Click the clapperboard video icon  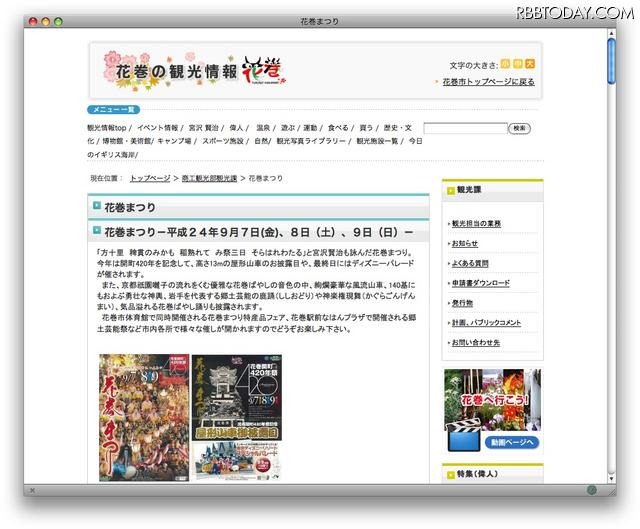(x=464, y=437)
